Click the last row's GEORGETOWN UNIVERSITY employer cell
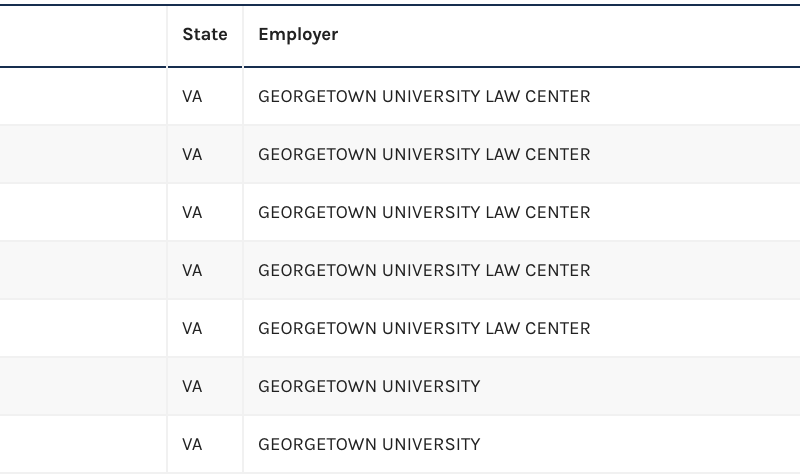 tap(369, 445)
